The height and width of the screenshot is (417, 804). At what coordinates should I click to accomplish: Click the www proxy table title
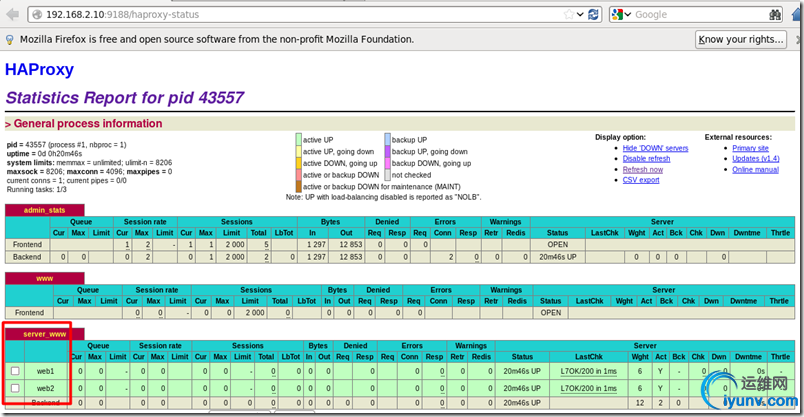coord(45,278)
